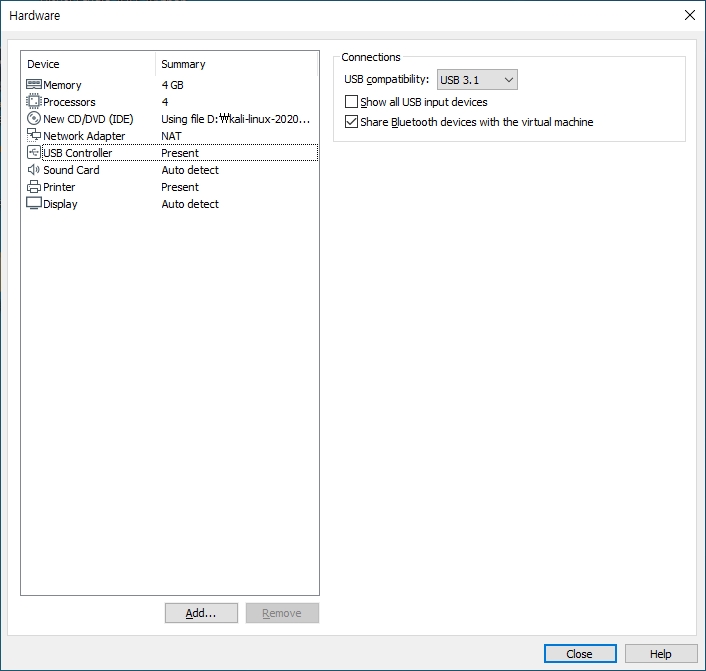The height and width of the screenshot is (671, 706).
Task: Click the NAT network summary value
Action: (172, 136)
